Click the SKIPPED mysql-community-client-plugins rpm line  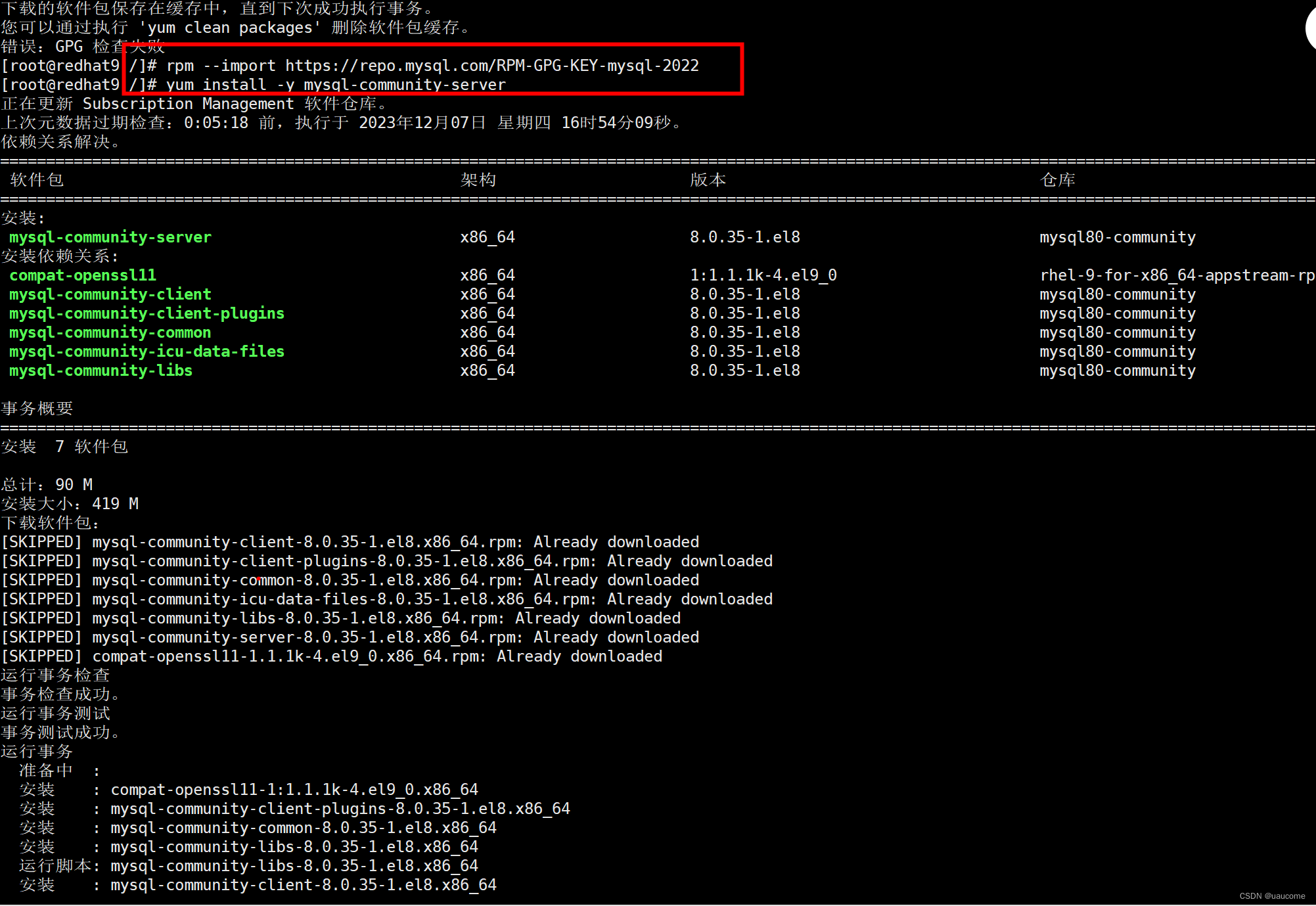pyautogui.click(x=387, y=561)
